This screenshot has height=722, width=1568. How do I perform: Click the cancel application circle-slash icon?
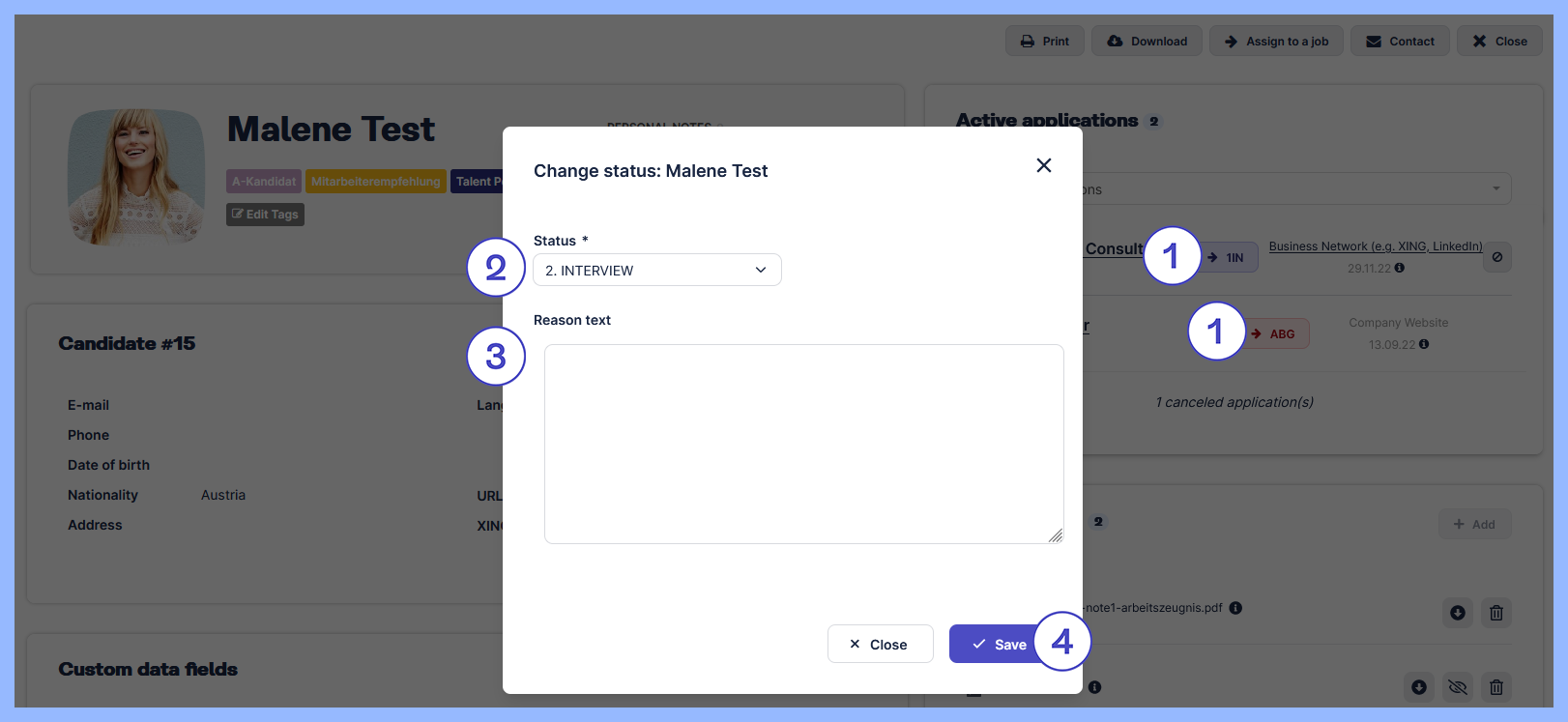pyautogui.click(x=1496, y=257)
